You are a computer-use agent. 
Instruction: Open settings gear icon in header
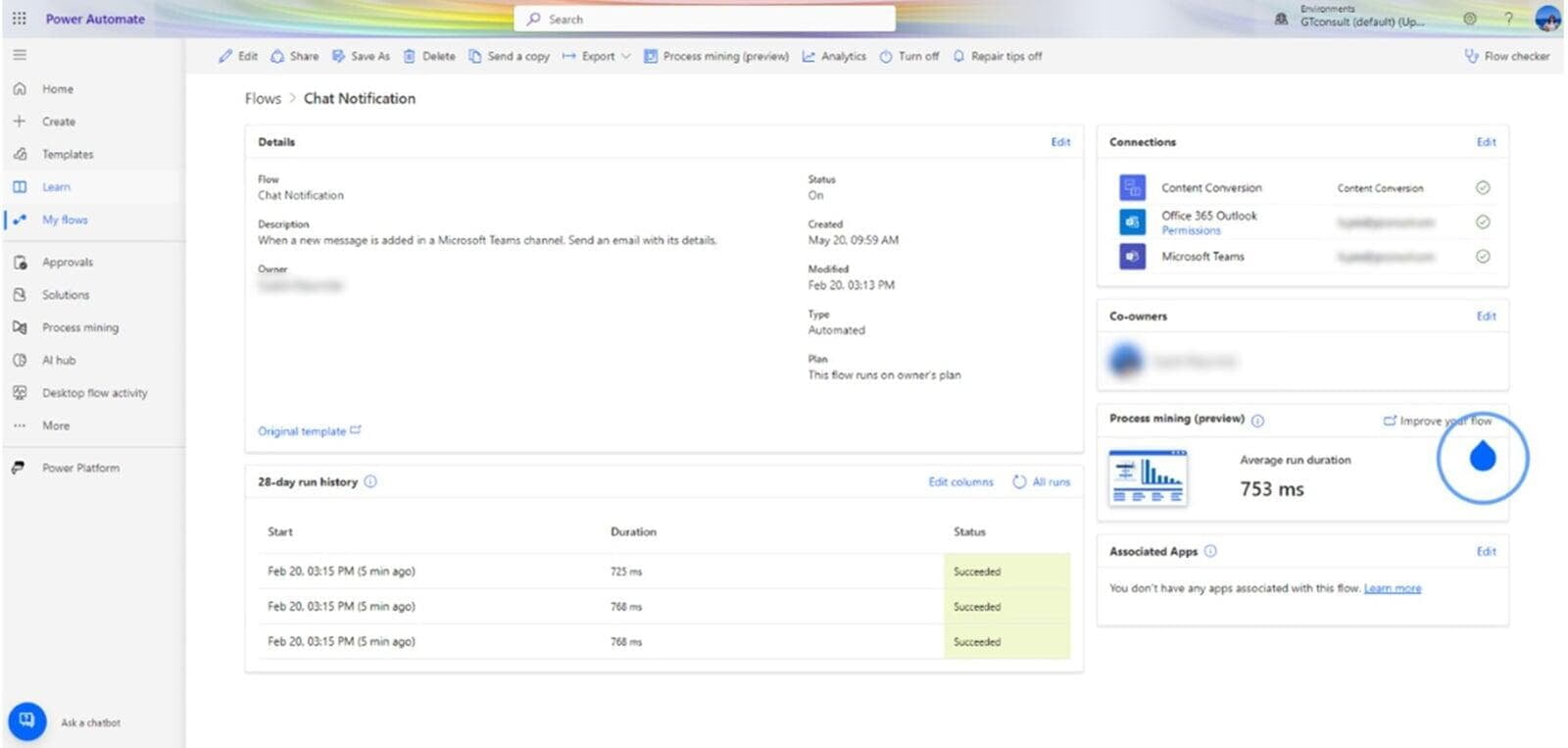click(x=1470, y=19)
